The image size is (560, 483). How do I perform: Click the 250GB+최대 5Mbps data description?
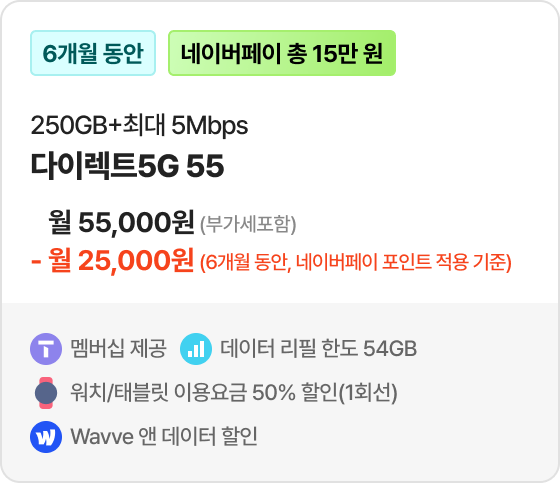pyautogui.click(x=139, y=125)
